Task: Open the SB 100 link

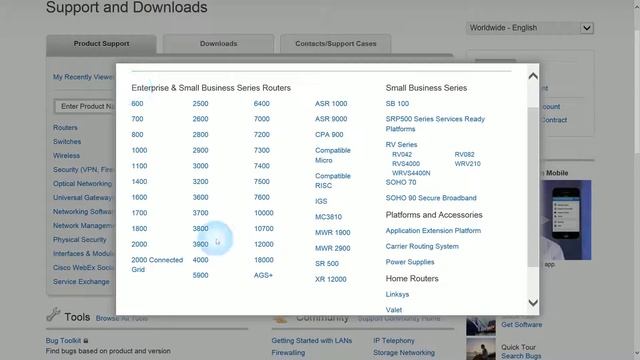Action: 397,104
